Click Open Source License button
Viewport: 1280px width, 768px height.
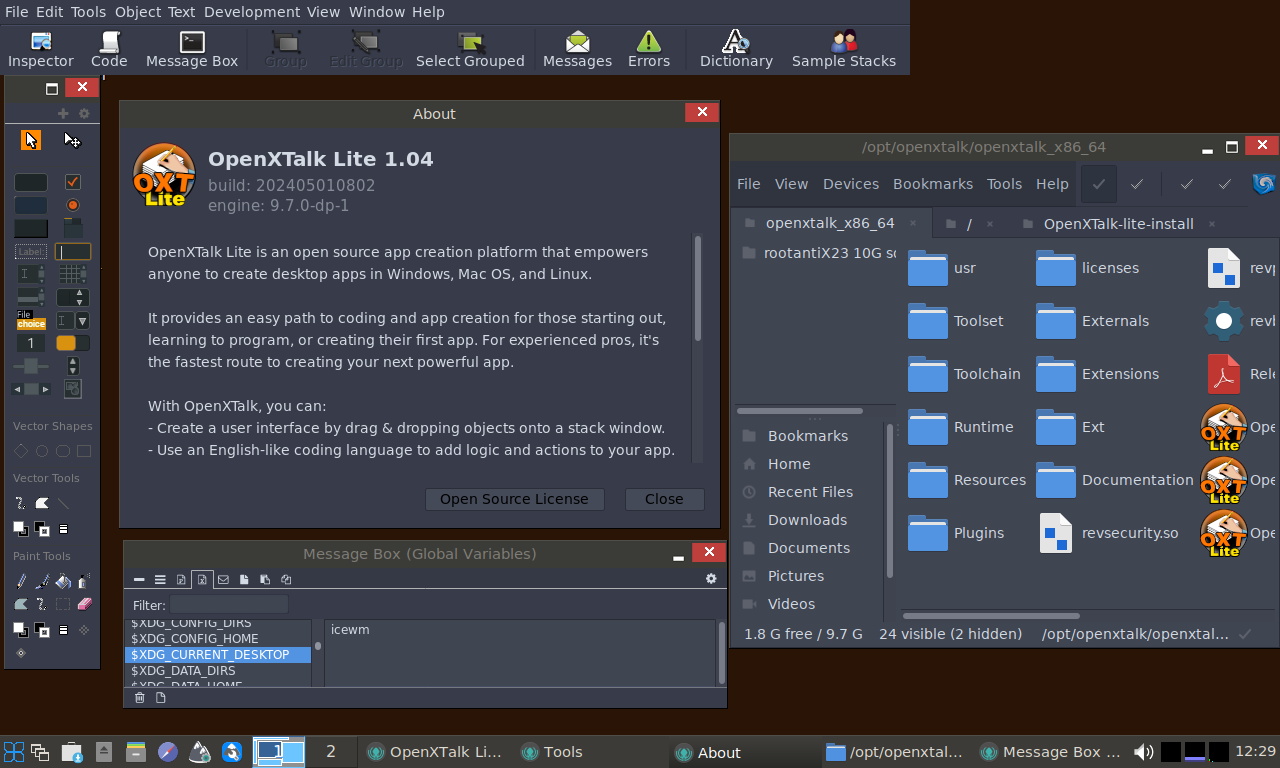coord(514,499)
